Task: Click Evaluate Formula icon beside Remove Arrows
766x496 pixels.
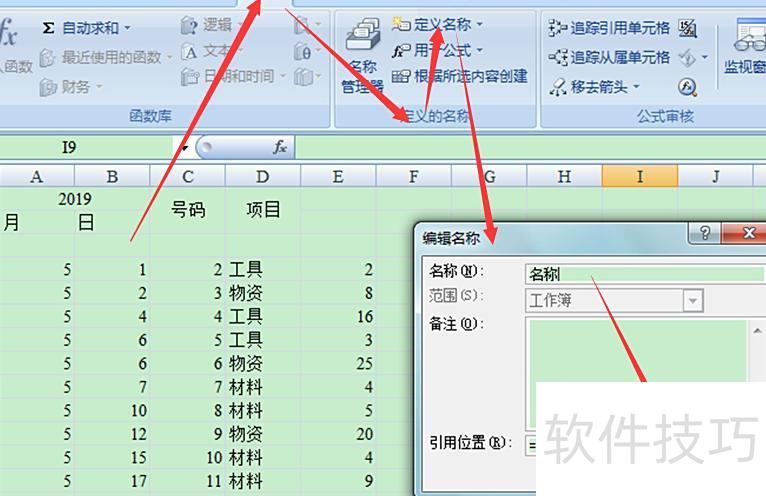Action: (x=687, y=87)
